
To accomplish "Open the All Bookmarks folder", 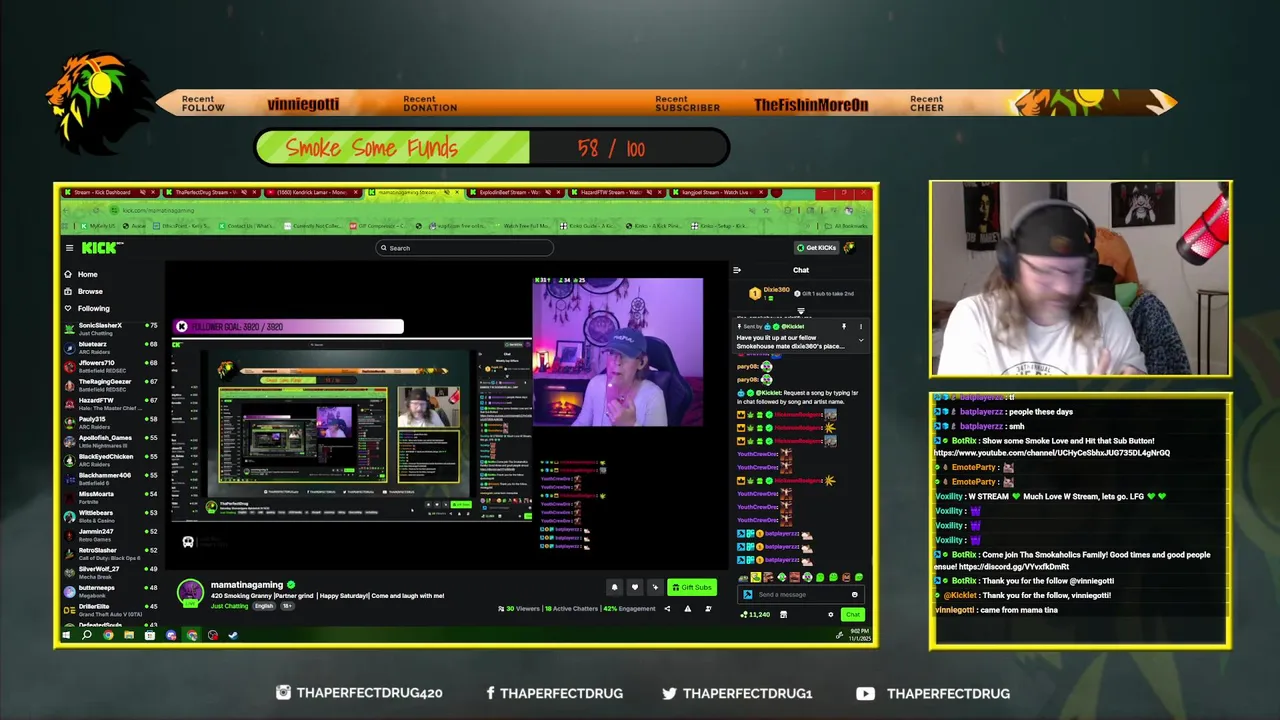I will (845, 226).
